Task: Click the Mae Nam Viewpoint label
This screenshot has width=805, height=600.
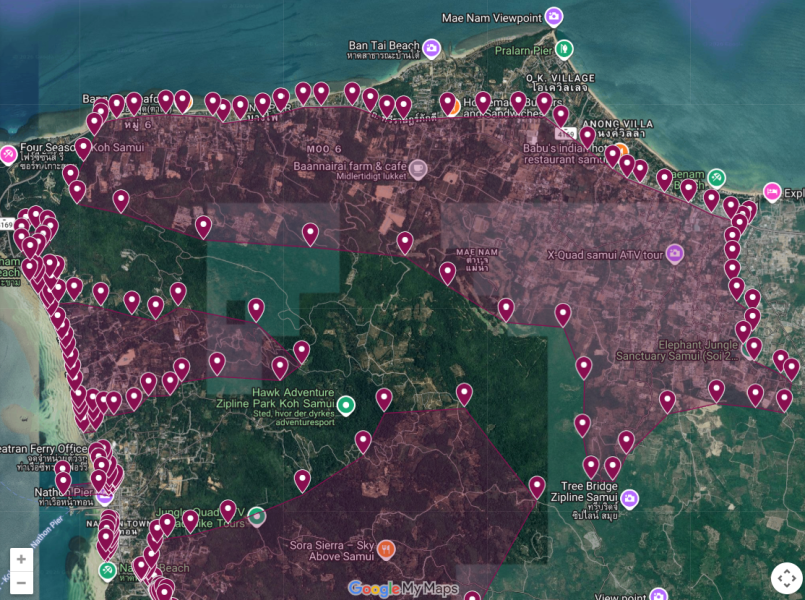Action: point(491,18)
